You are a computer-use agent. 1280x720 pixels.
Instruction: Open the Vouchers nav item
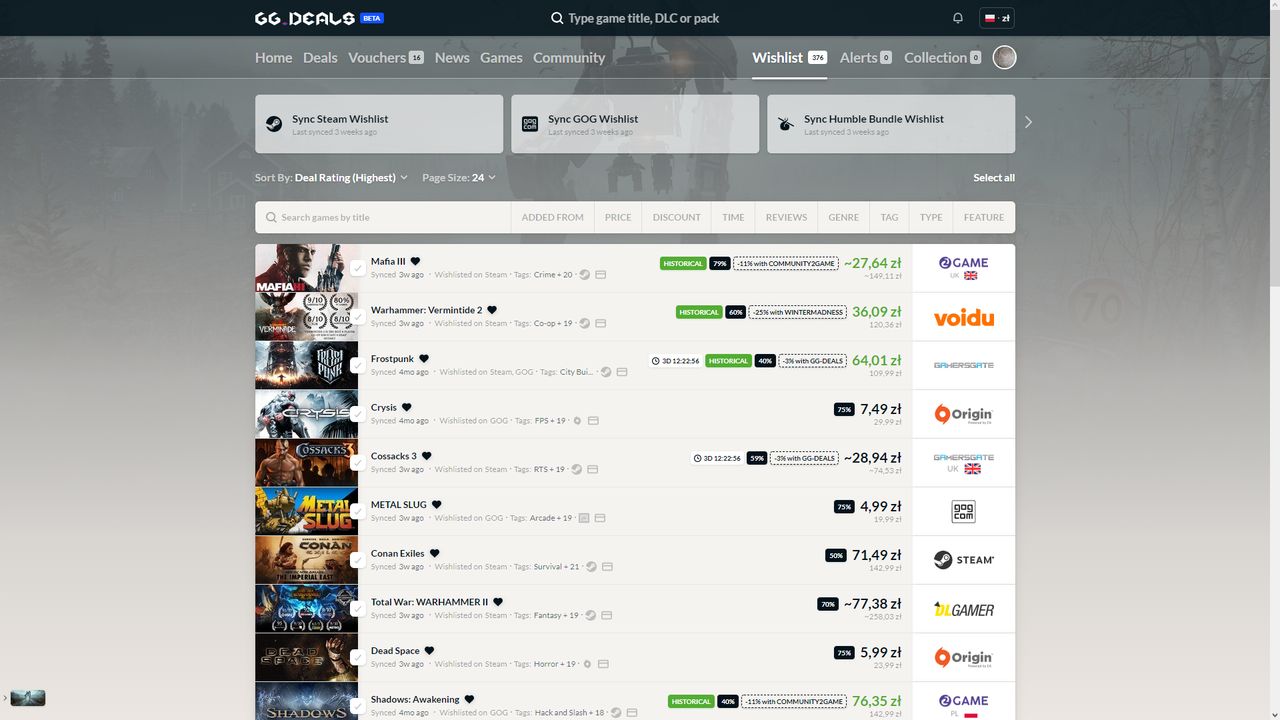point(386,57)
